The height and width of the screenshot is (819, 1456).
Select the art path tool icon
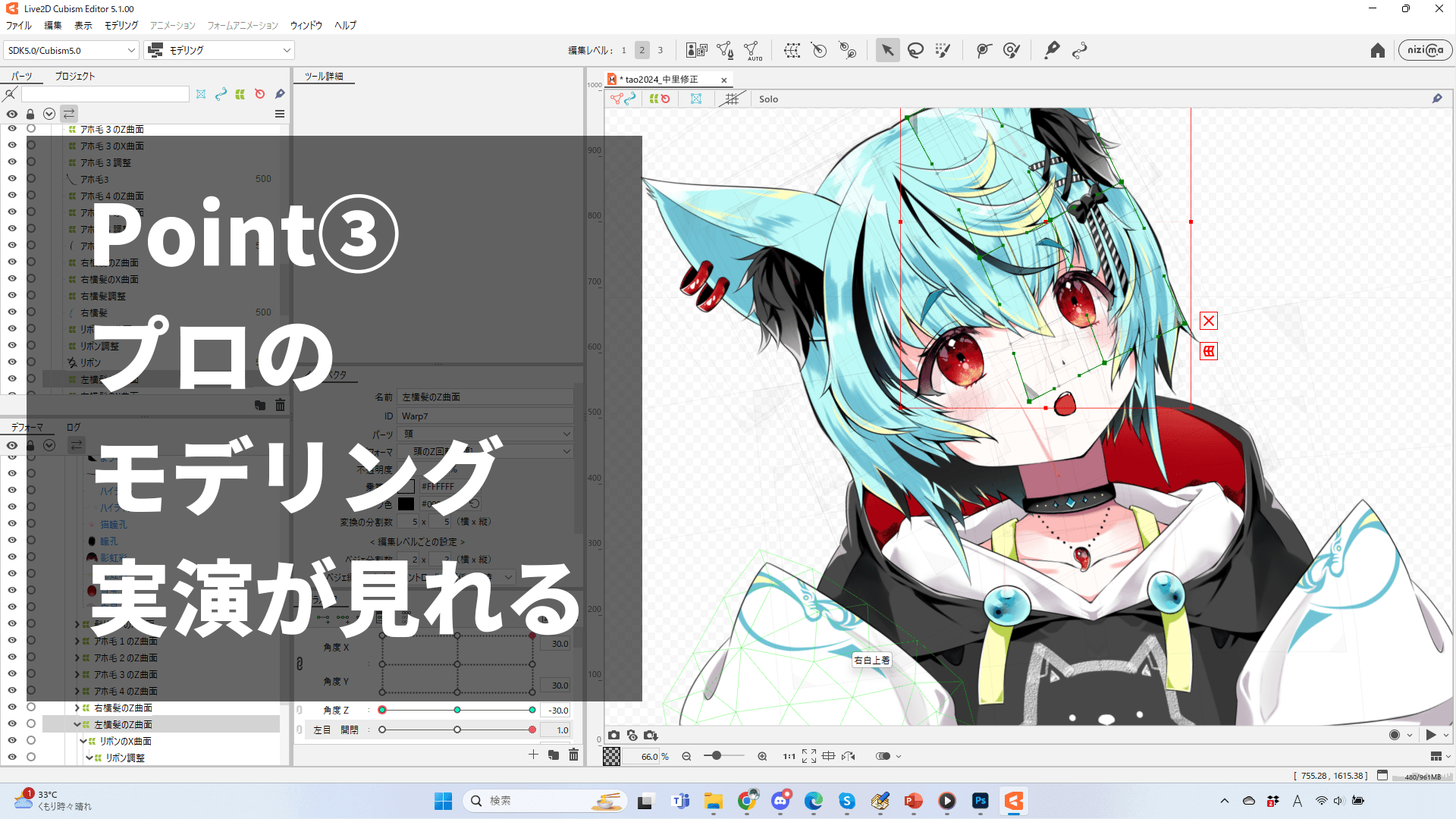pyautogui.click(x=1080, y=51)
